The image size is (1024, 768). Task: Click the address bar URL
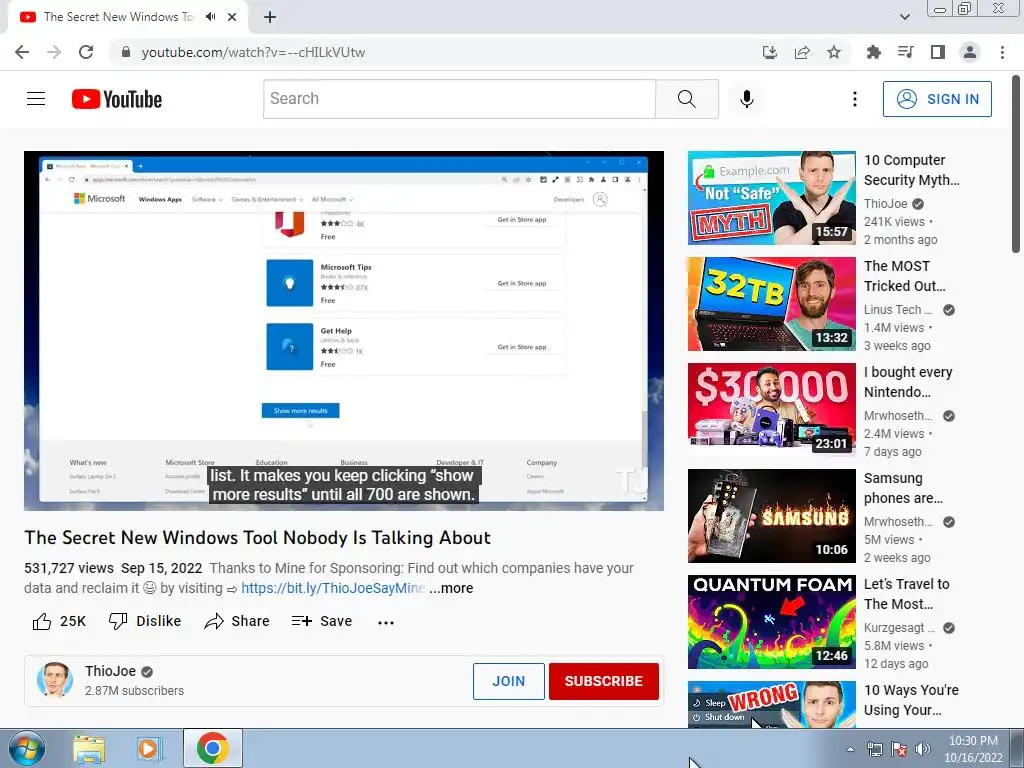click(253, 52)
